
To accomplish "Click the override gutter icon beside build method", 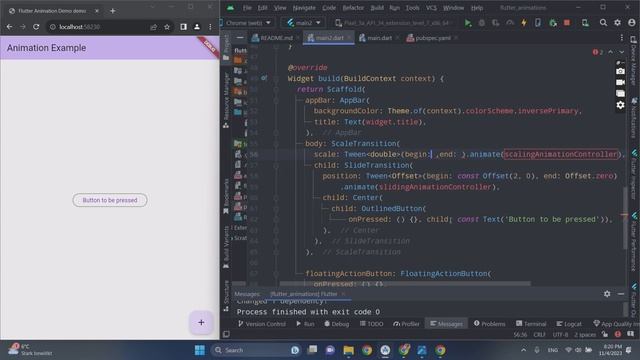I will click(264, 78).
